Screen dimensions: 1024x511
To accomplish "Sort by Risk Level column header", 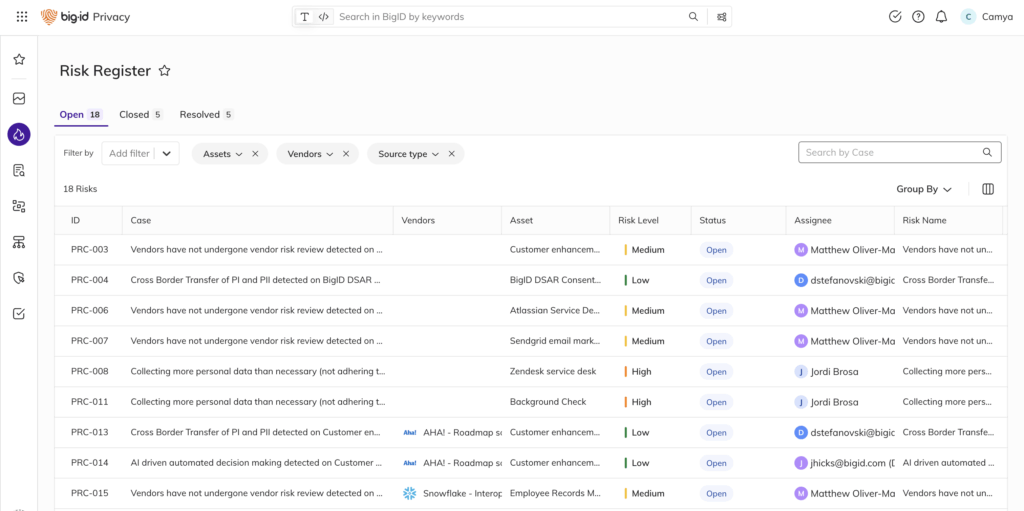I will pos(639,220).
